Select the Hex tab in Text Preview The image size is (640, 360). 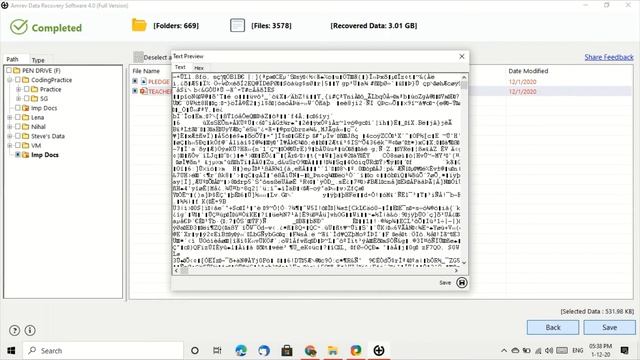tap(199, 68)
